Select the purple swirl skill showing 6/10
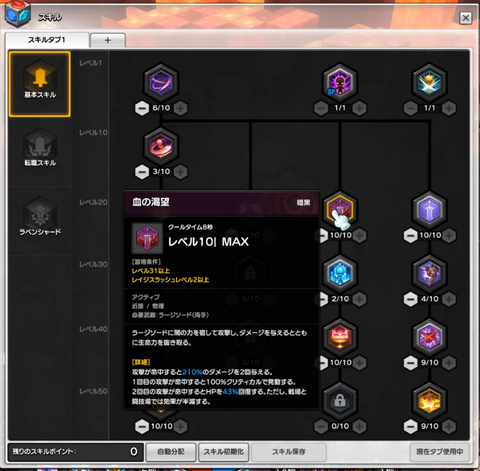Viewport: 480px width, 471px height. pyautogui.click(x=161, y=82)
